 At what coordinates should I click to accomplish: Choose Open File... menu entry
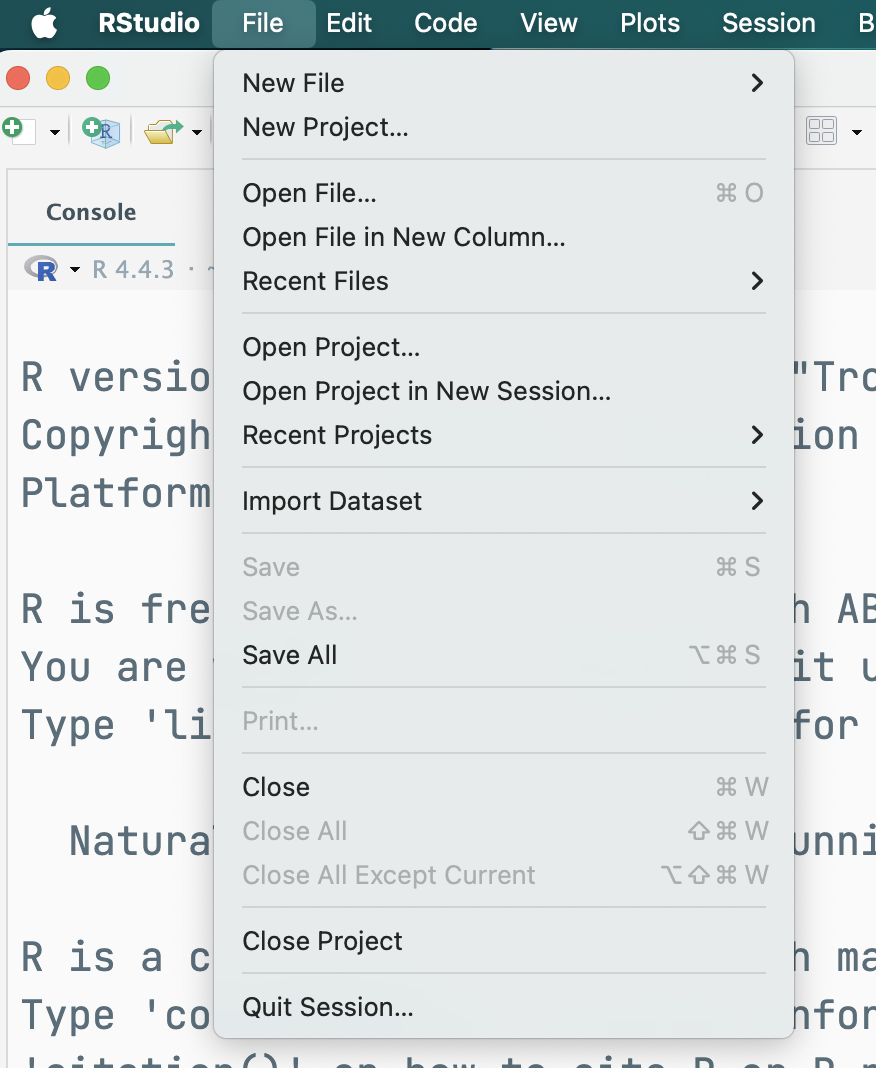309,193
